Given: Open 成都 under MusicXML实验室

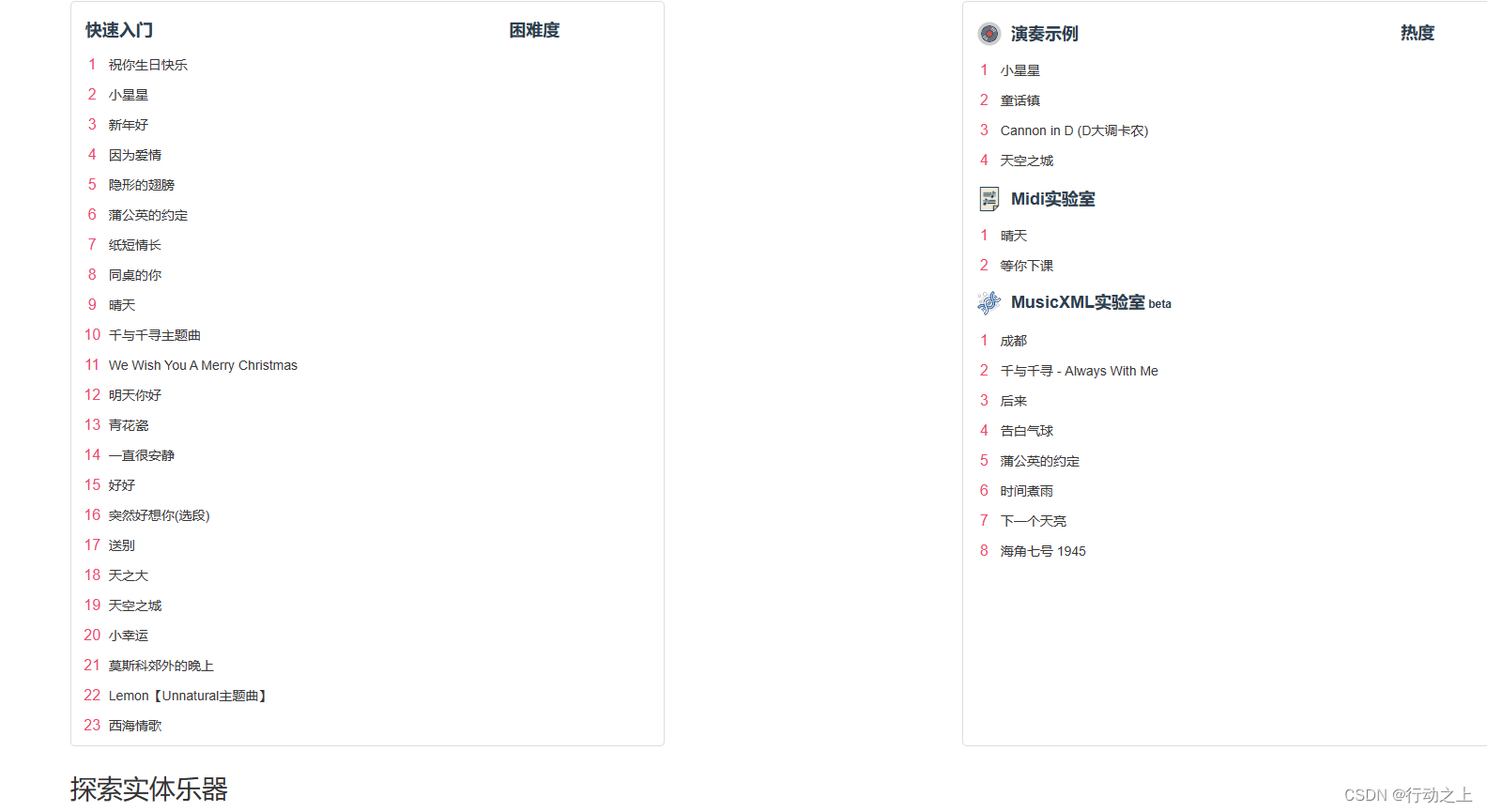Looking at the screenshot, I should 1014,341.
